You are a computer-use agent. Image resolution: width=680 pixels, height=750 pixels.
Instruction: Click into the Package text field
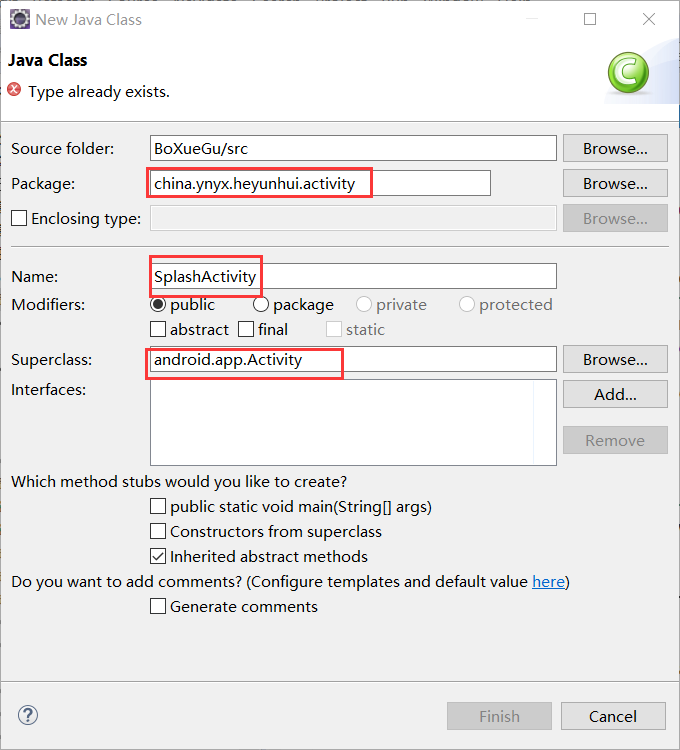[x=320, y=183]
